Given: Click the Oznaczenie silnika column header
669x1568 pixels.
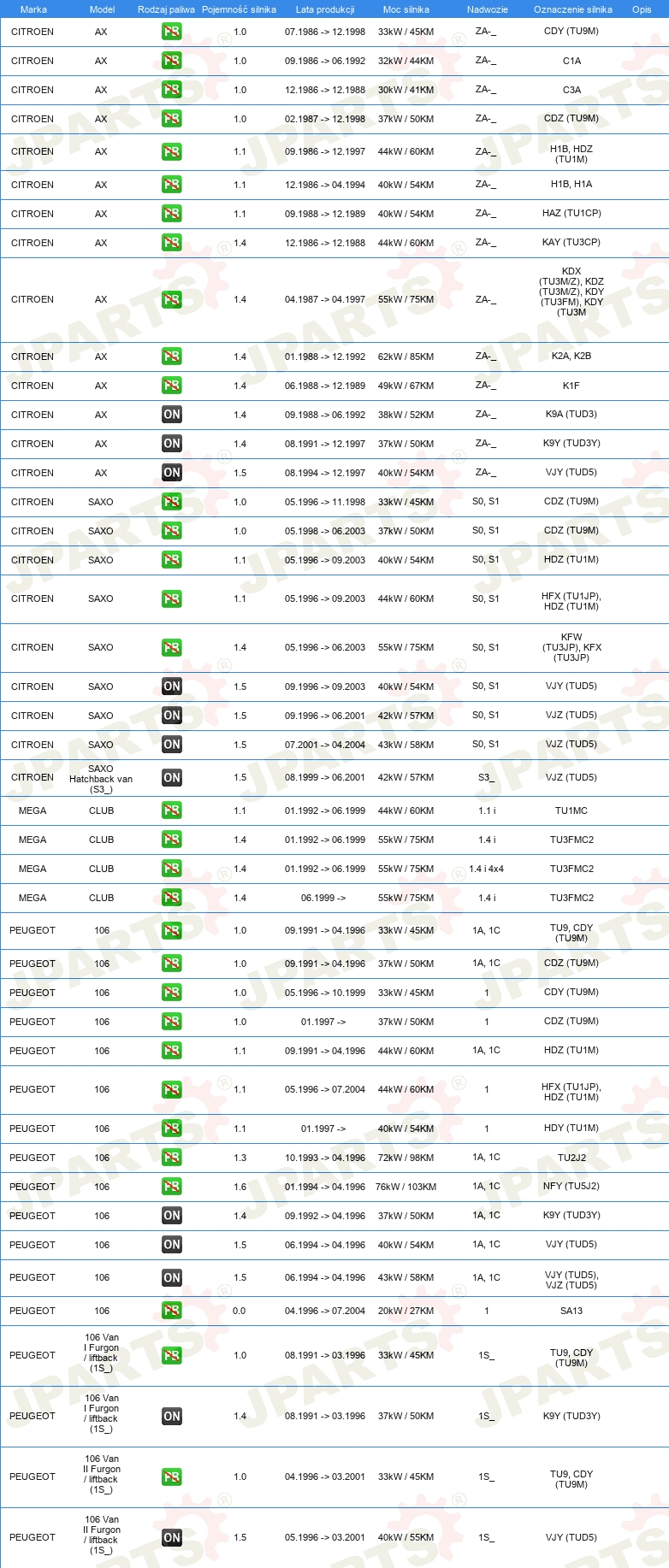Looking at the screenshot, I should tap(573, 9).
